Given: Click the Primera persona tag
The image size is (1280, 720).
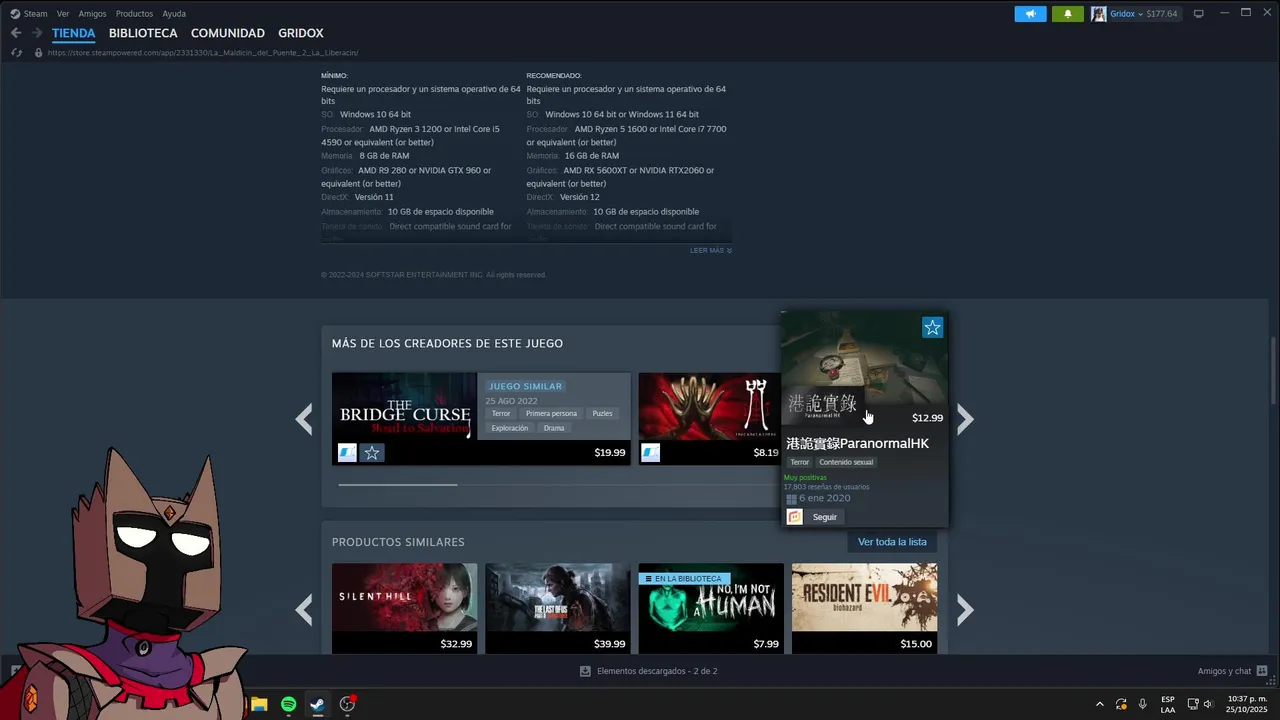Looking at the screenshot, I should [x=551, y=413].
